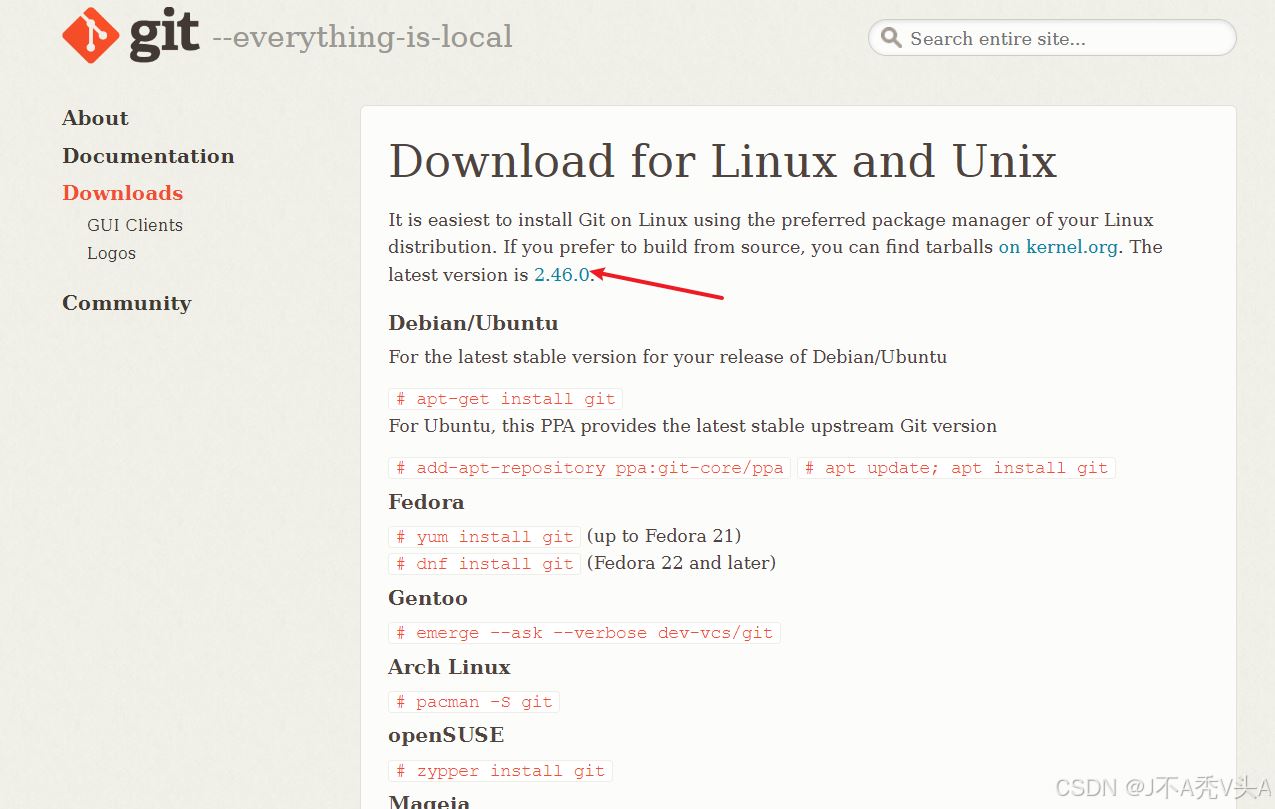Navigate to the Community page
The image size is (1275, 809).
pos(126,303)
